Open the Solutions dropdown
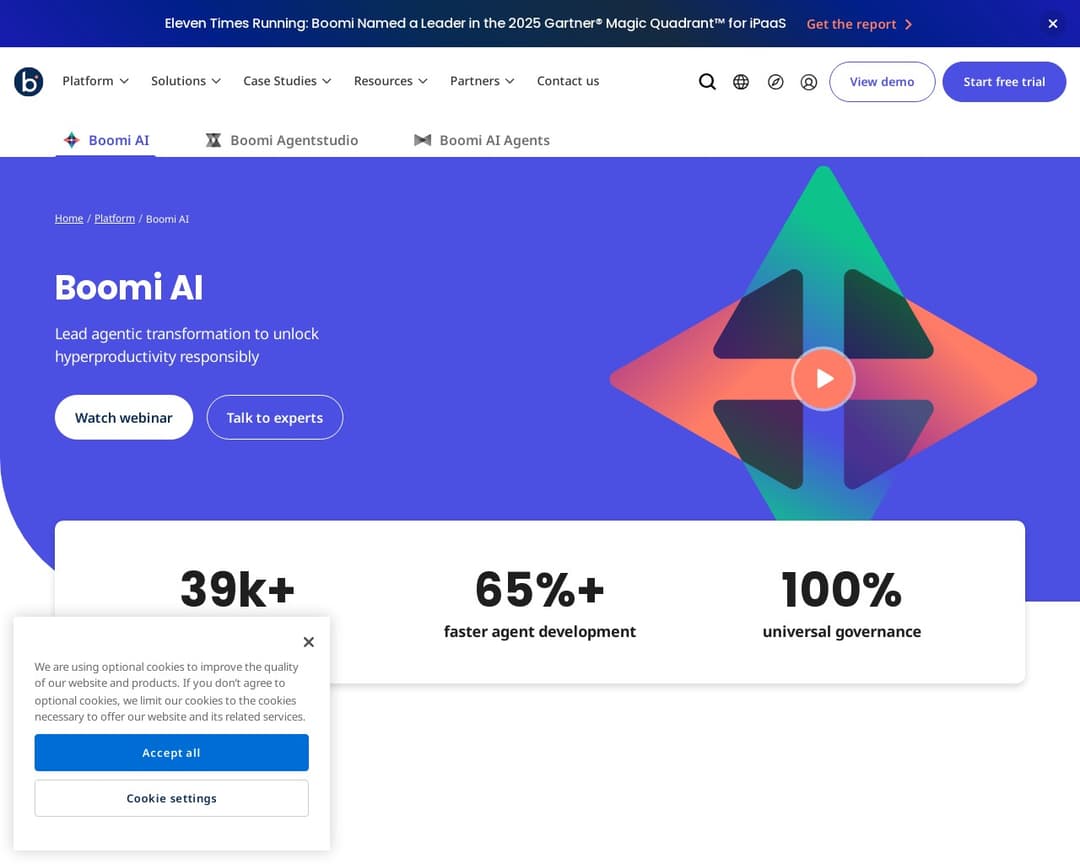This screenshot has height=864, width=1080. (x=185, y=81)
